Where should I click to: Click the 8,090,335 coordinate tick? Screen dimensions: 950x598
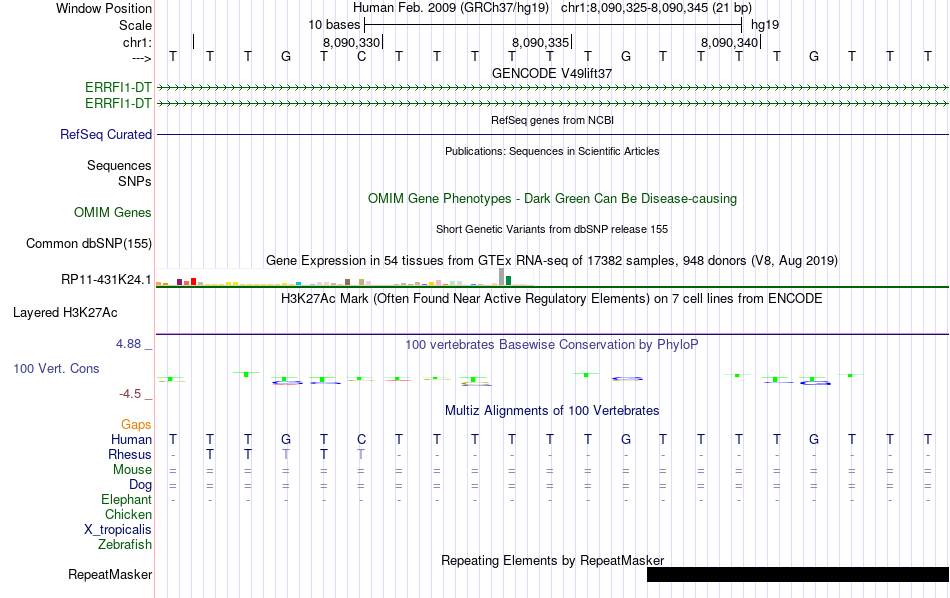click(541, 42)
